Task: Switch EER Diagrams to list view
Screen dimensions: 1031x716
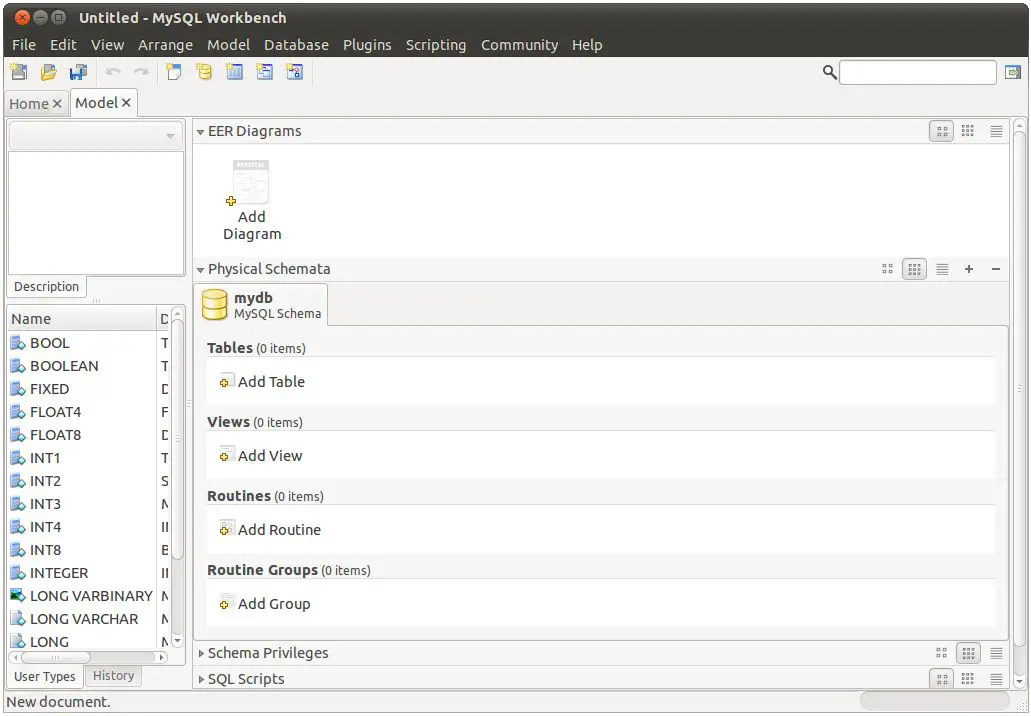Action: (x=996, y=131)
